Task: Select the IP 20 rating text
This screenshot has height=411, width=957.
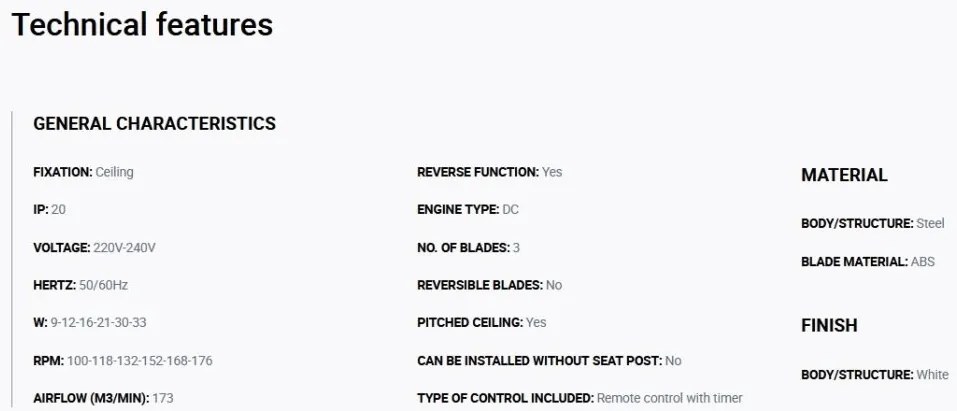Action: pyautogui.click(x=49, y=209)
